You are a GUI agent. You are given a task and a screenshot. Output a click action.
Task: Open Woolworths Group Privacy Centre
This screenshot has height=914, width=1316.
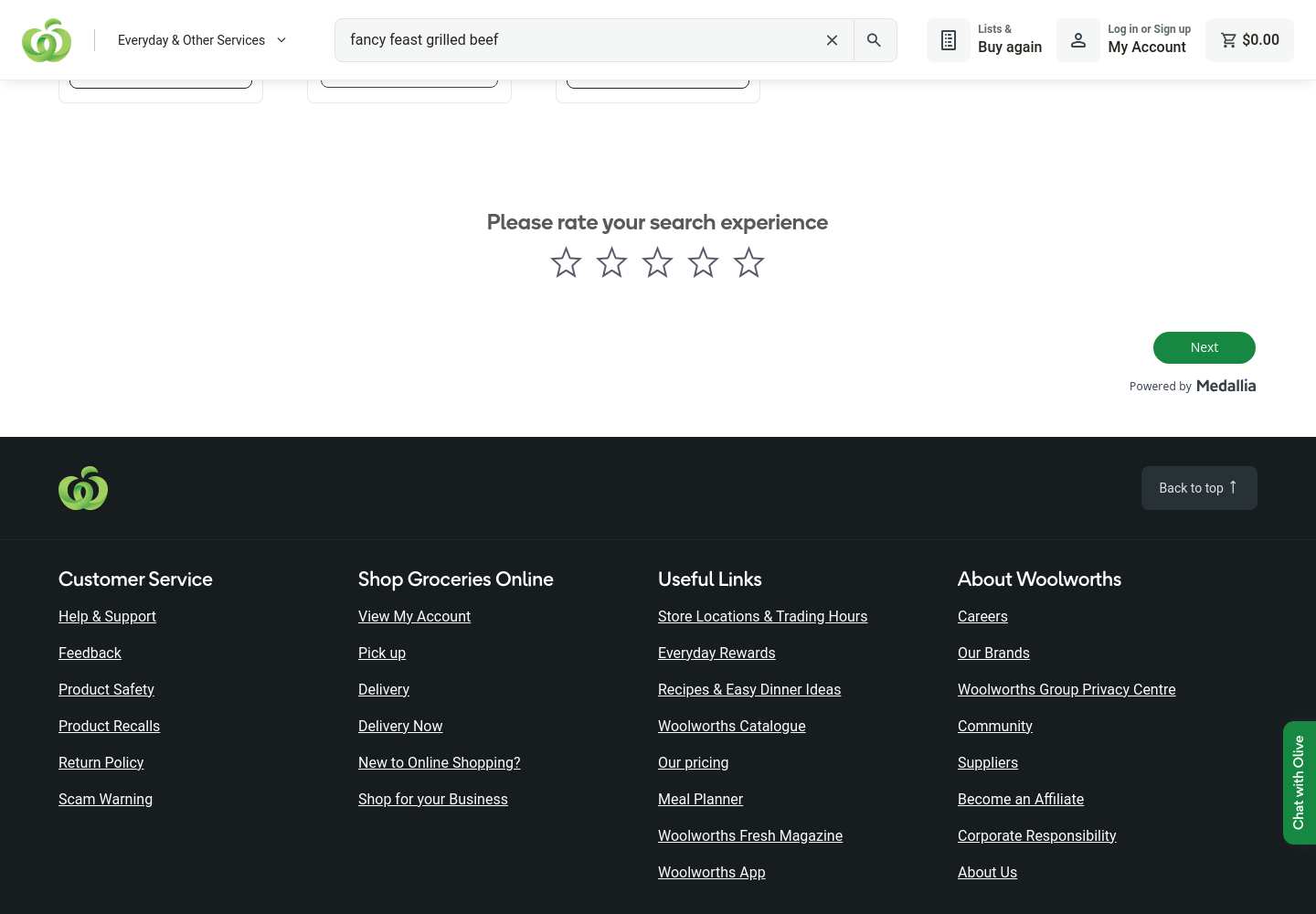[1067, 689]
